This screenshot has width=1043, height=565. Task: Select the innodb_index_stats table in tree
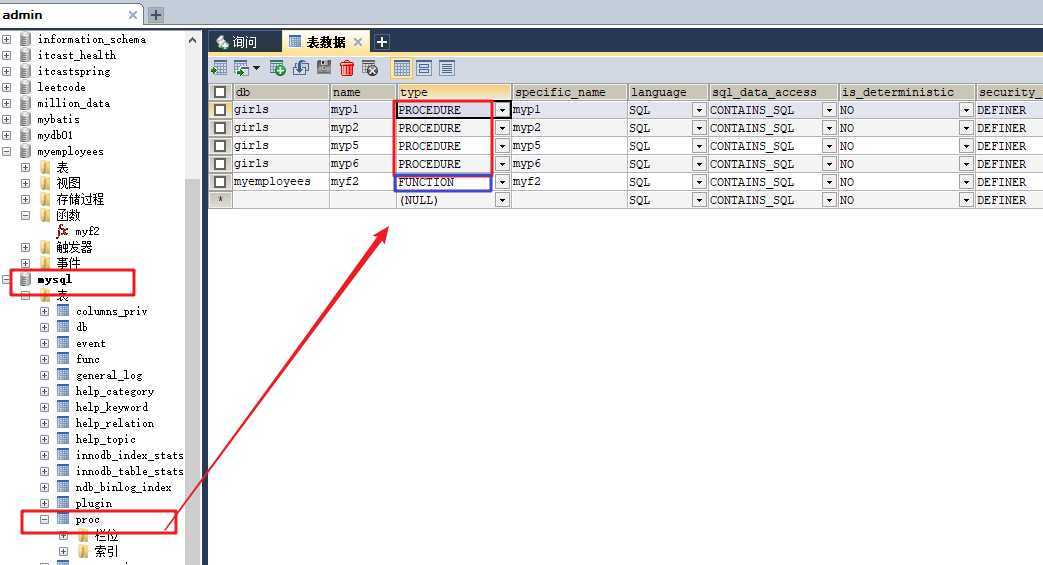pyautogui.click(x=130, y=455)
